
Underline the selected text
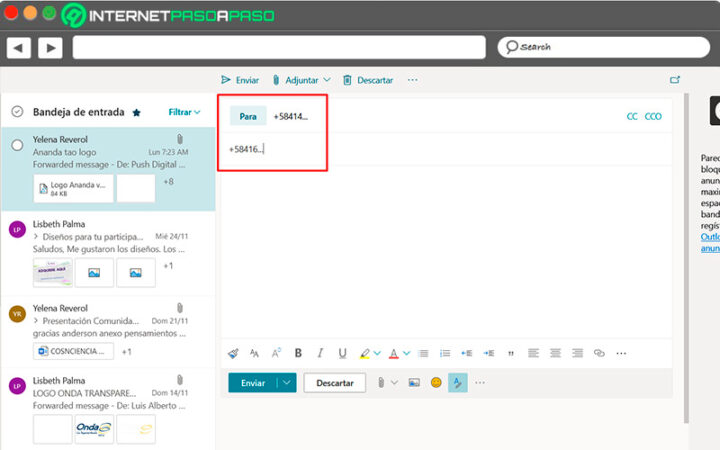point(342,353)
